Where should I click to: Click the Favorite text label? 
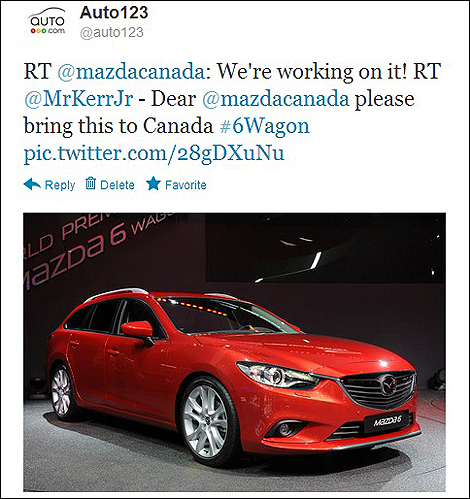[x=186, y=185]
